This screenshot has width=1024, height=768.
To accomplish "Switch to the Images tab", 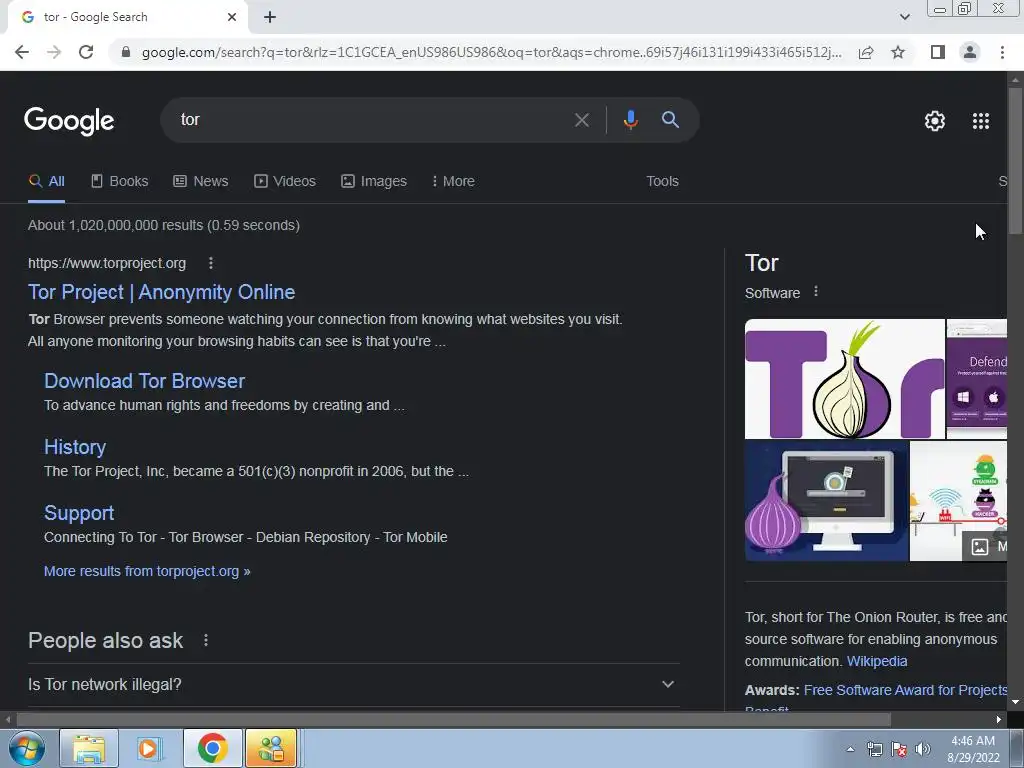I will 374,182.
